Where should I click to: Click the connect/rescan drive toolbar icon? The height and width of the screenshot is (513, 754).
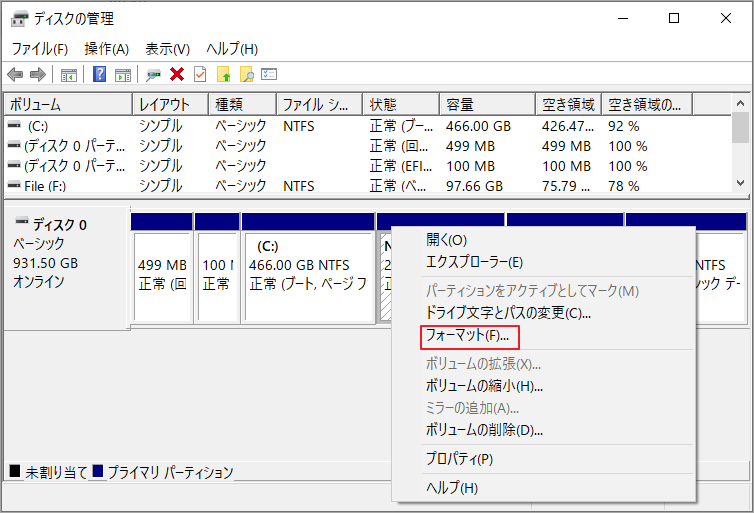[x=153, y=75]
